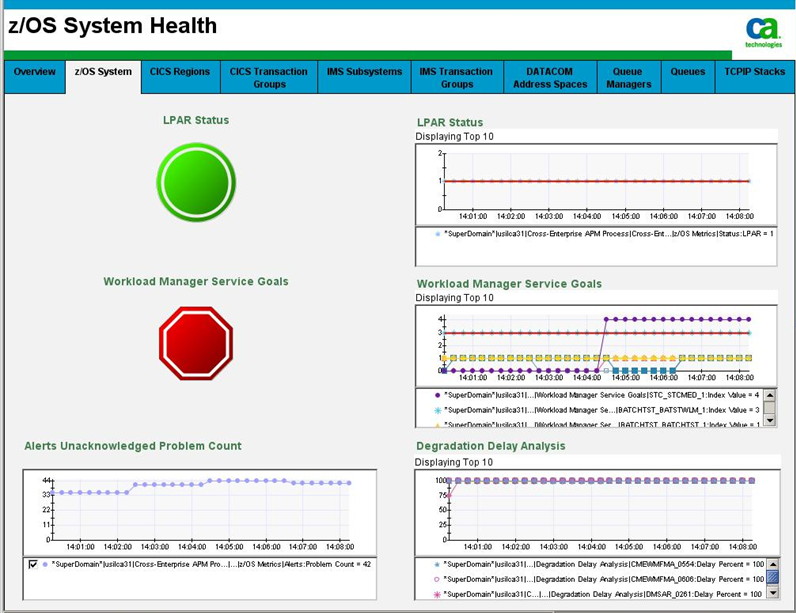Click the CMEWMFMA_0554 legend marker

[437, 564]
